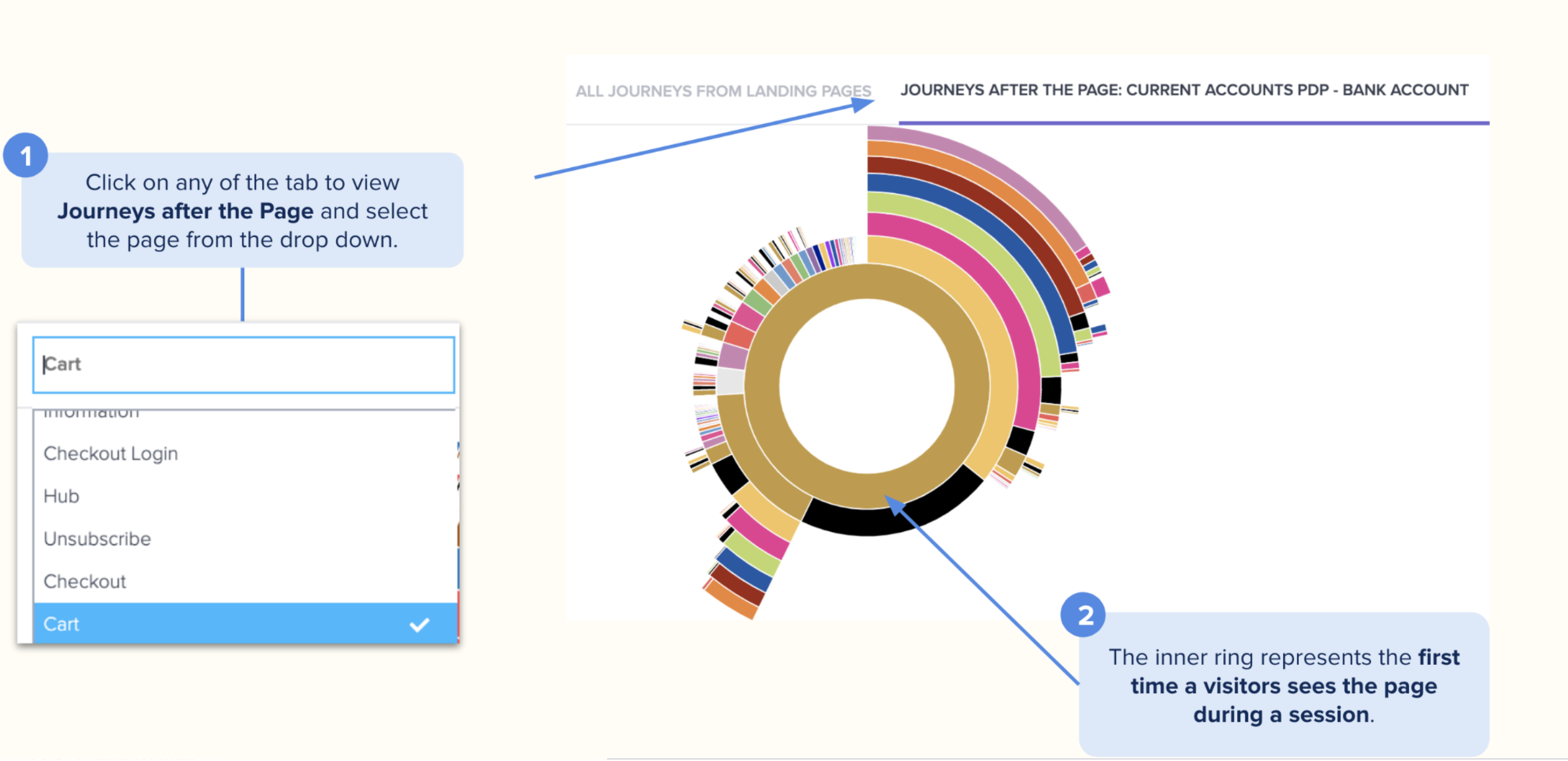Click the light gray segment on sunburst's left
Screen dimensions: 1568x761
(x=730, y=382)
